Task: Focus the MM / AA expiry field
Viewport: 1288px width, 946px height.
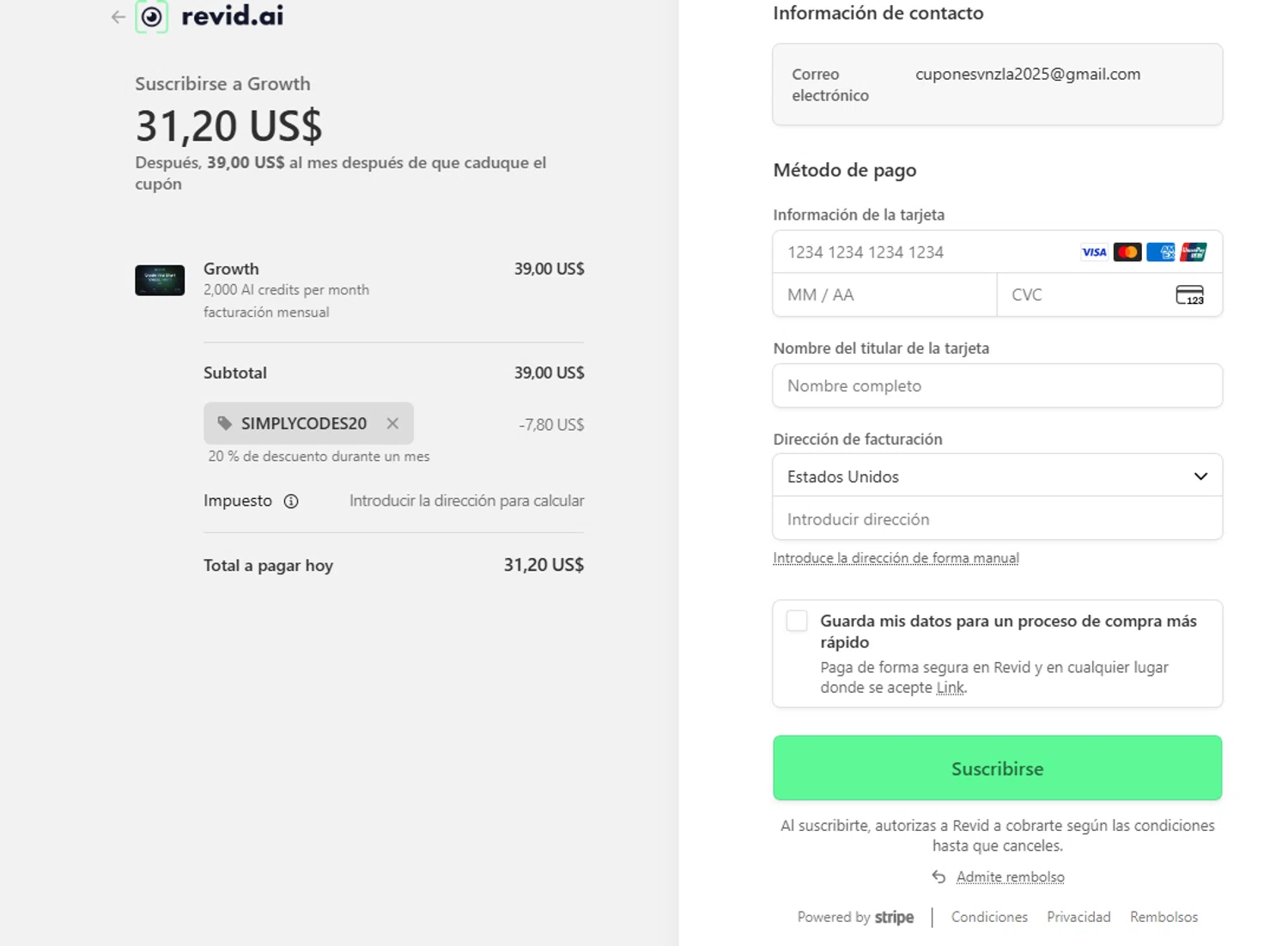Action: 885,295
